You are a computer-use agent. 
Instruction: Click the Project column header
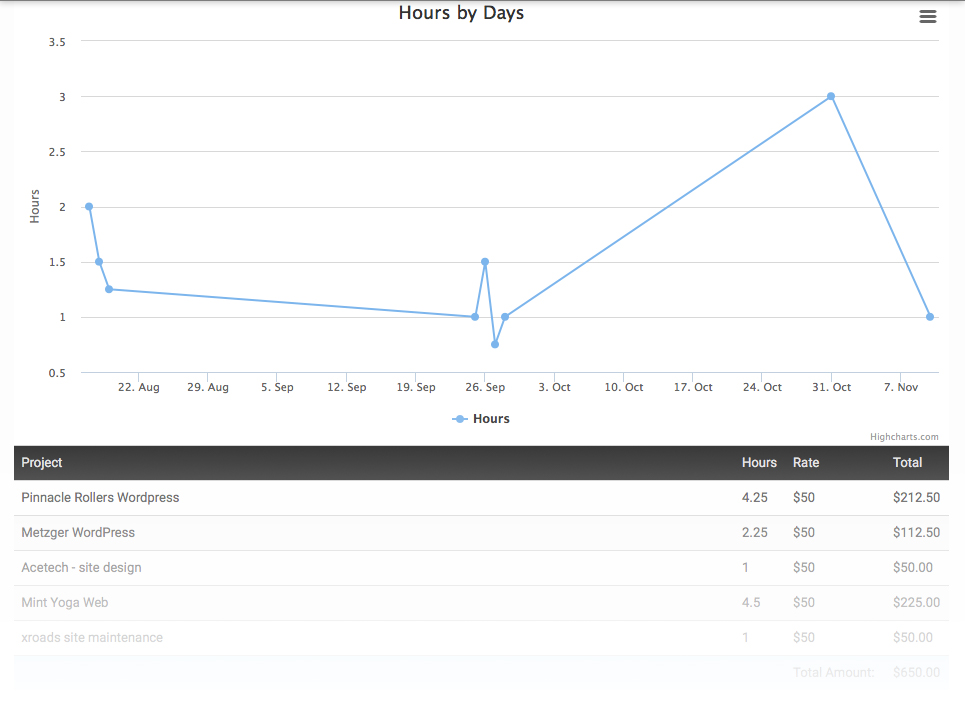click(42, 463)
